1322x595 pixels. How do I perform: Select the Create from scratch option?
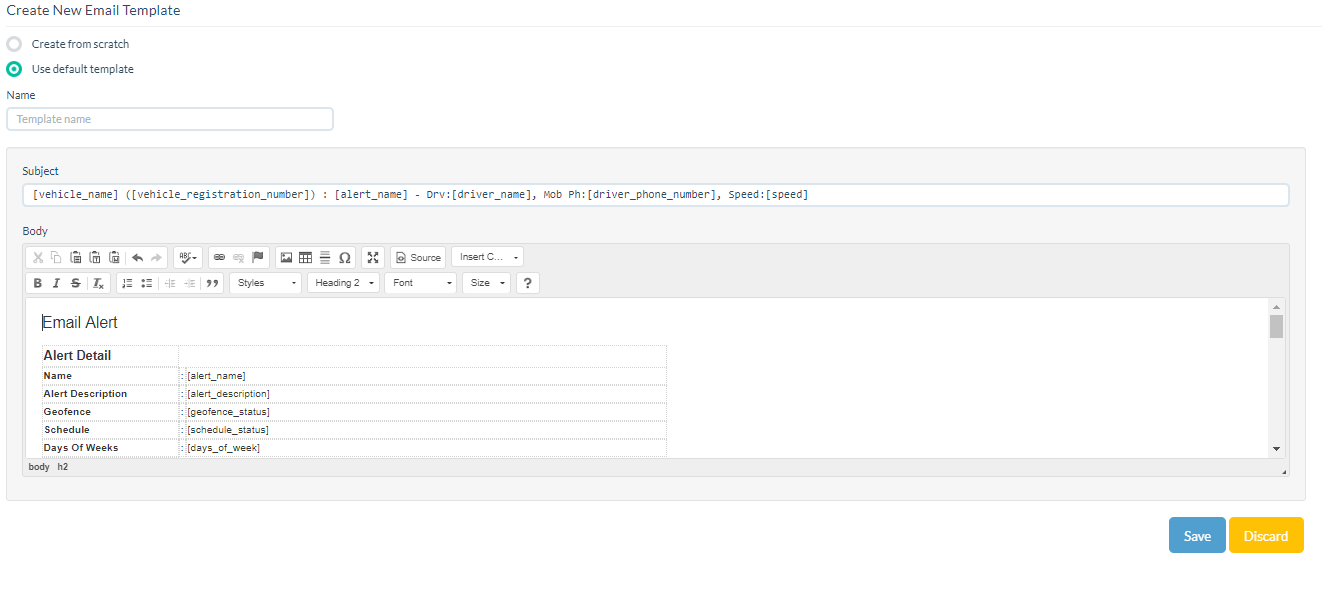point(14,44)
